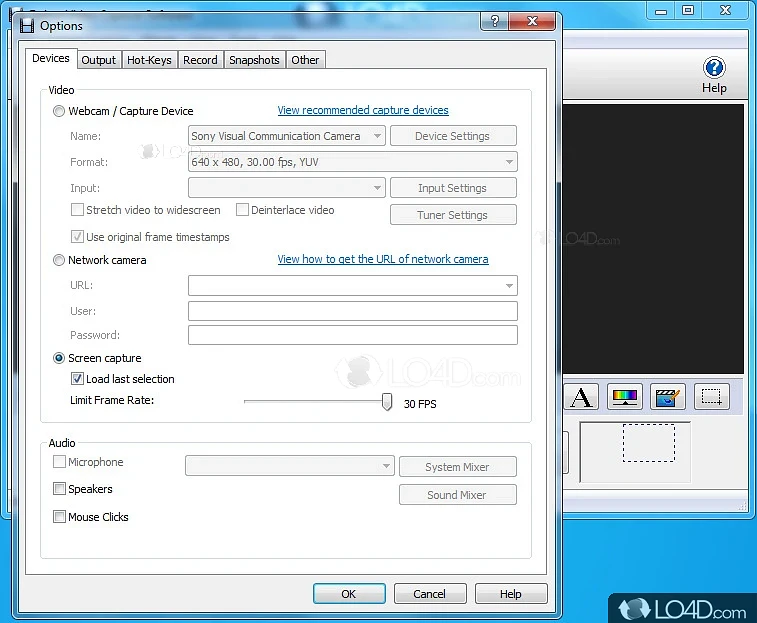The image size is (757, 623).
Task: Minimize the main application window
Action: [661, 11]
